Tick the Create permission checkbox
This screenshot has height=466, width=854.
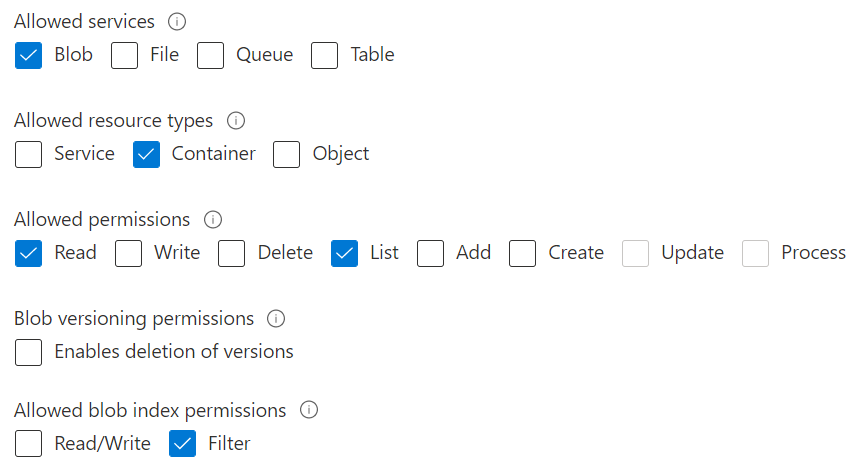pyautogui.click(x=523, y=254)
